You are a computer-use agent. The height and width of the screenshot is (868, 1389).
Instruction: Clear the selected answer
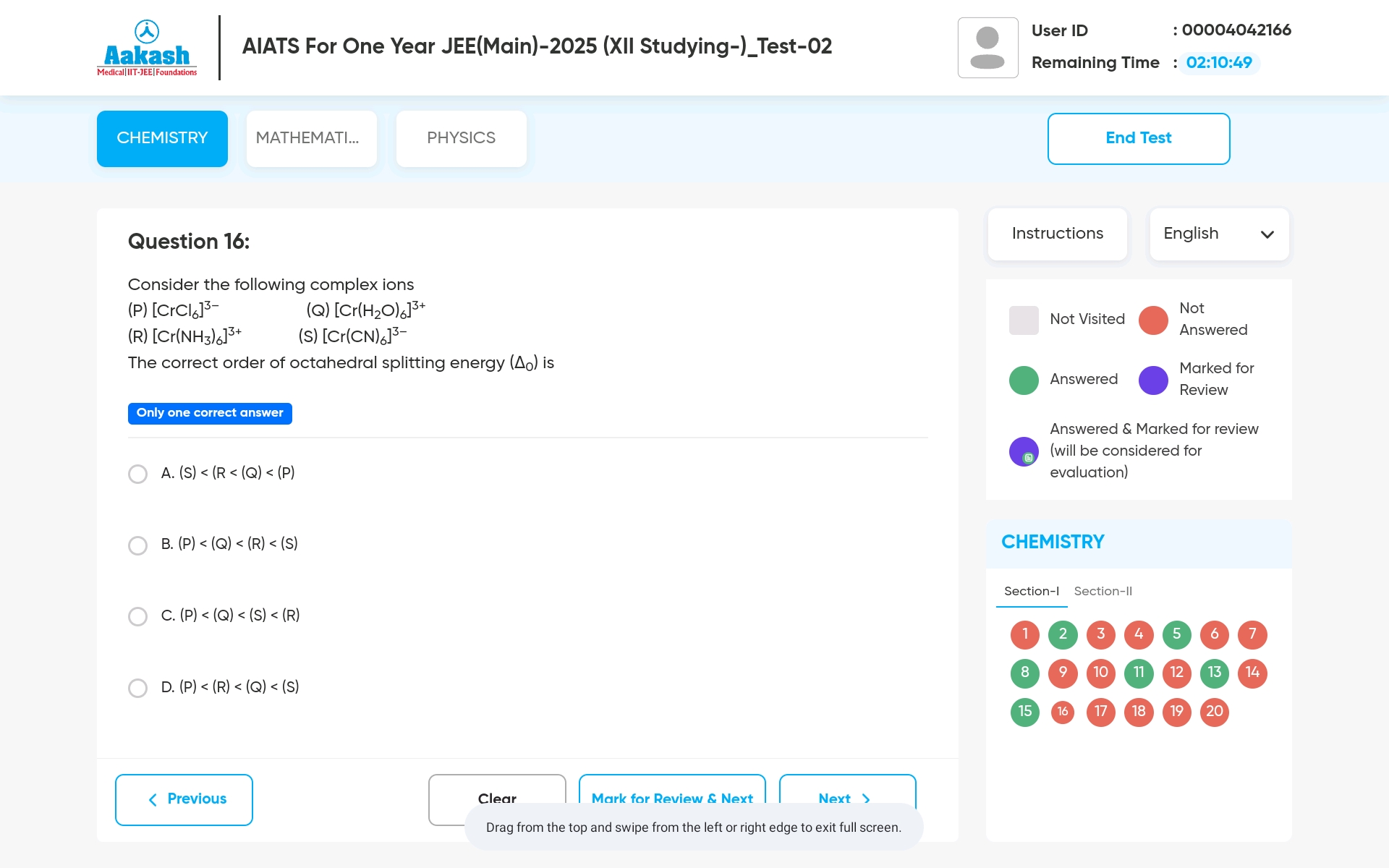(x=497, y=799)
